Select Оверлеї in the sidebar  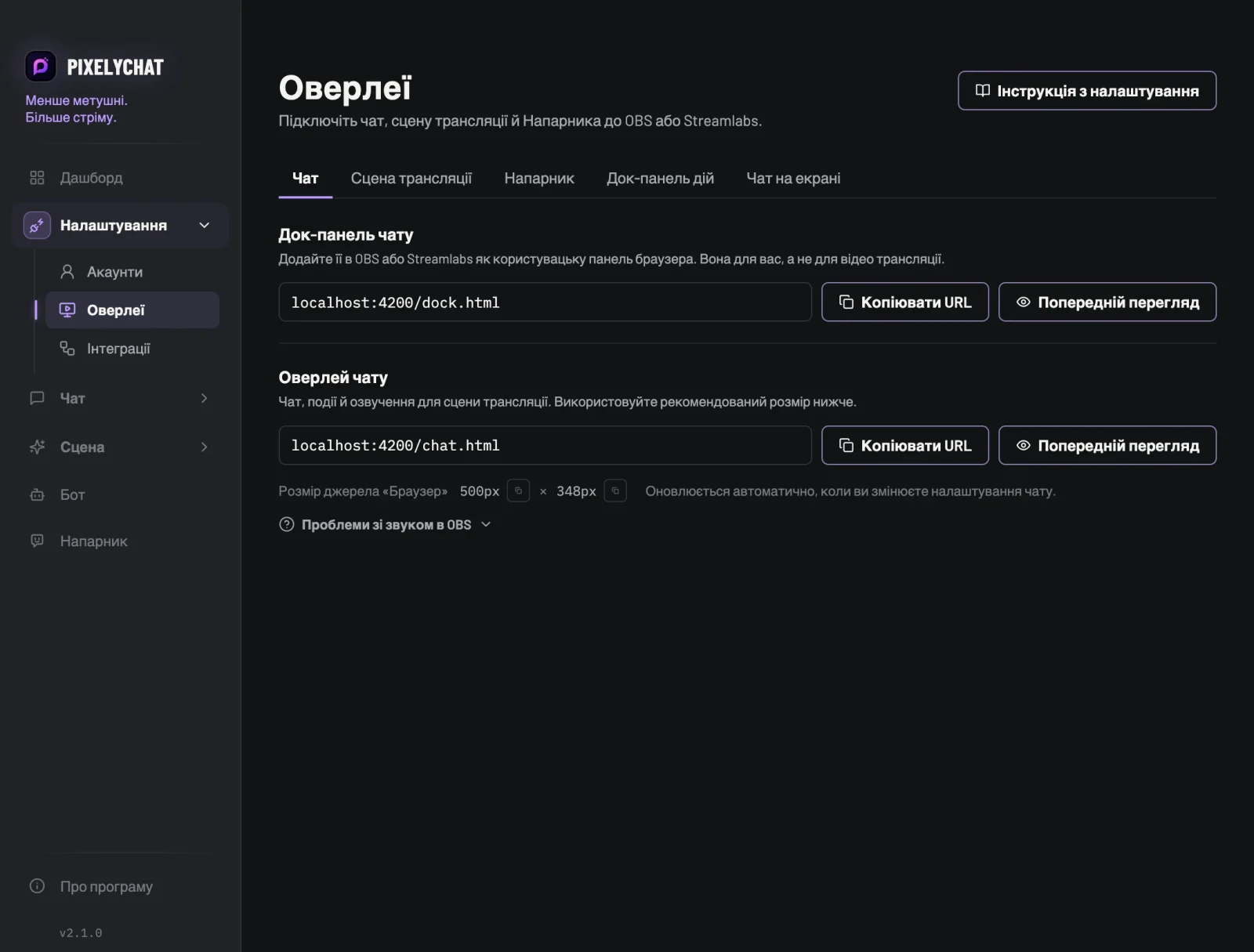tap(132, 310)
